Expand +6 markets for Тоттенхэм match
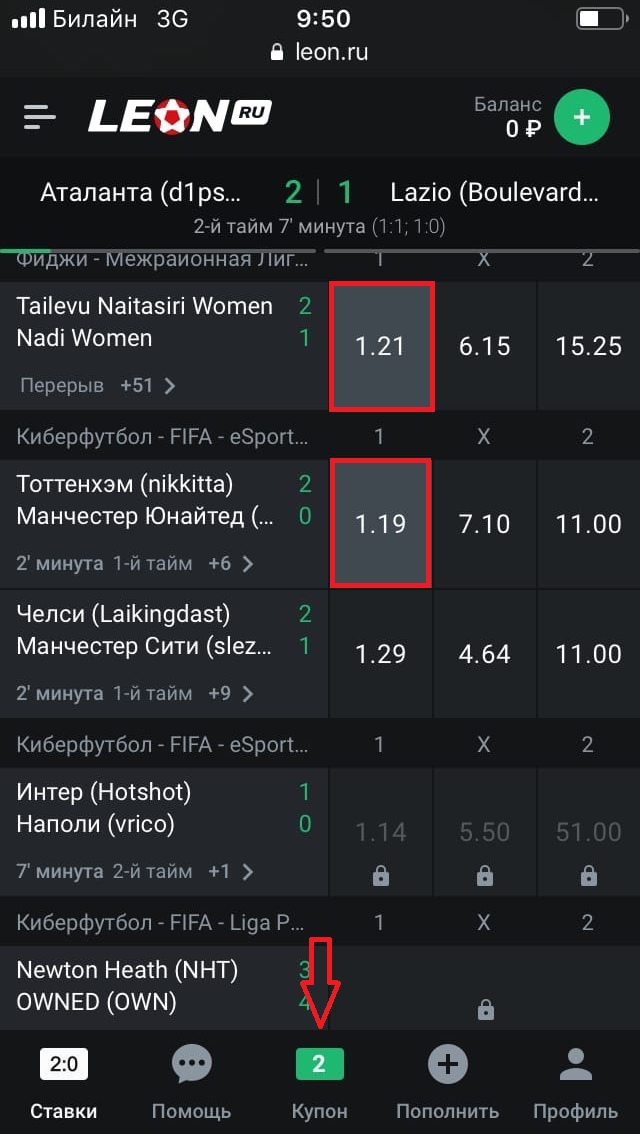 click(231, 563)
